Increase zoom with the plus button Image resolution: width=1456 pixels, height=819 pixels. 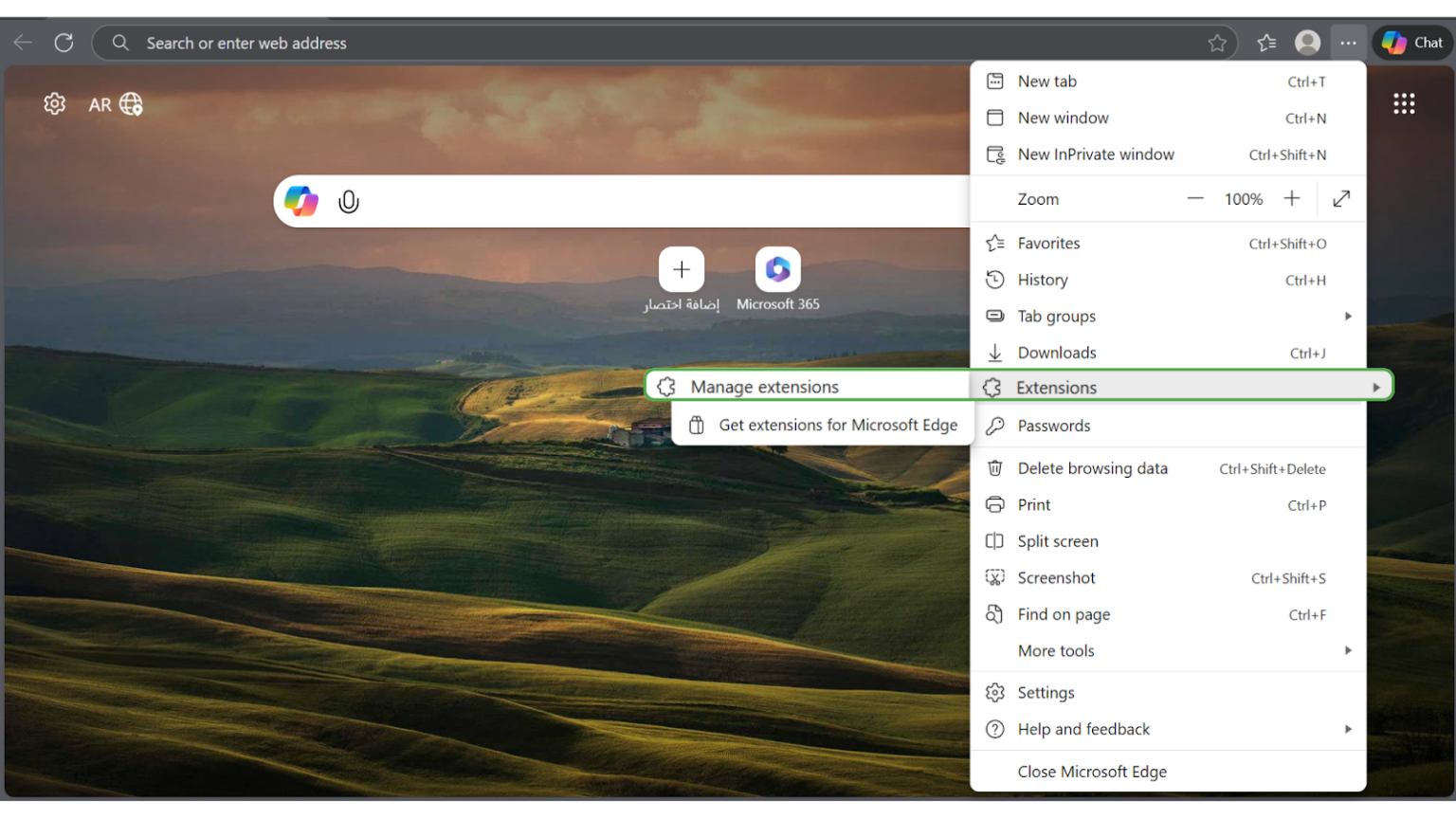[x=1291, y=198]
